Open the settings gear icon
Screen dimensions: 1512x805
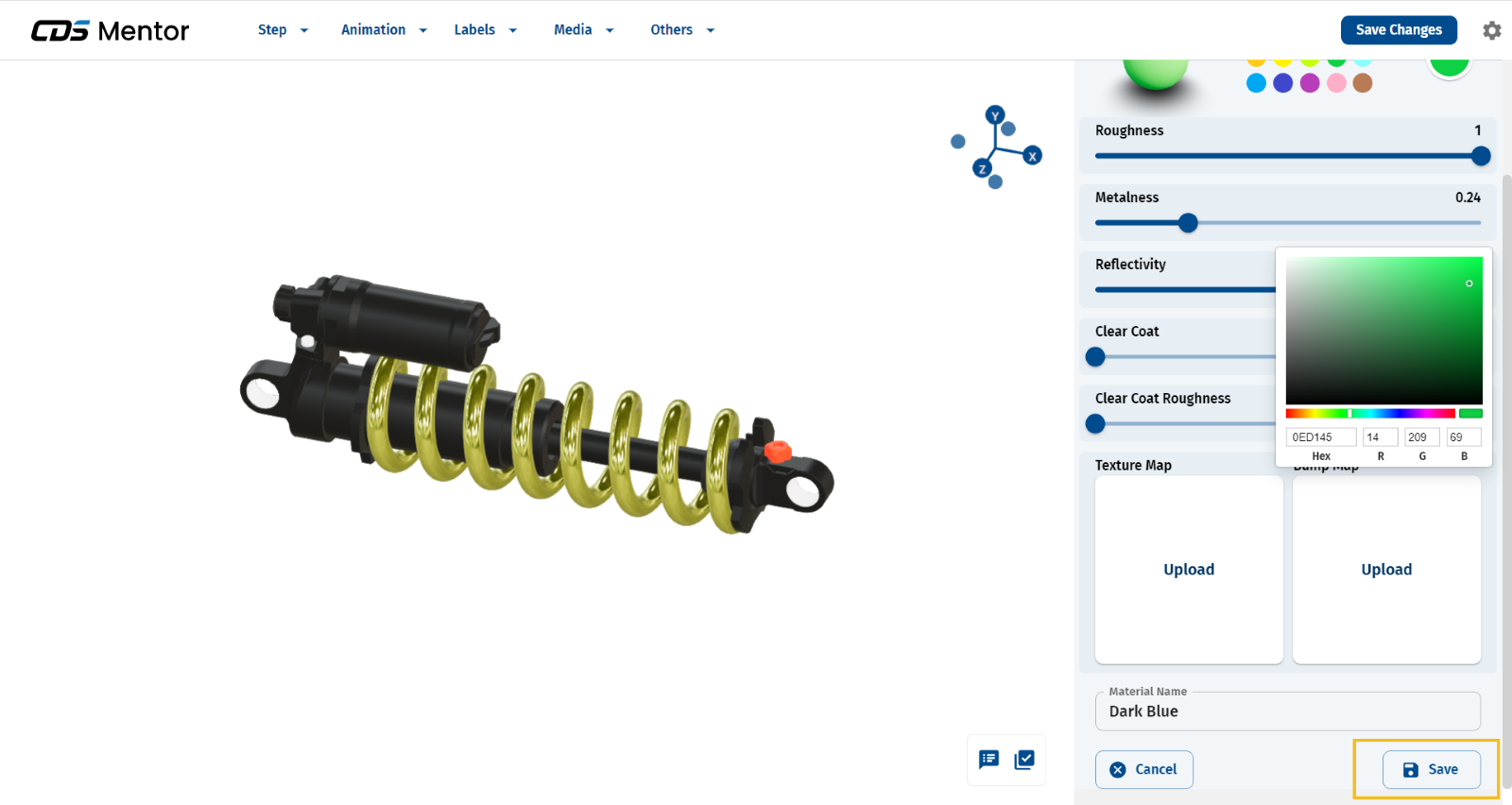pyautogui.click(x=1491, y=30)
